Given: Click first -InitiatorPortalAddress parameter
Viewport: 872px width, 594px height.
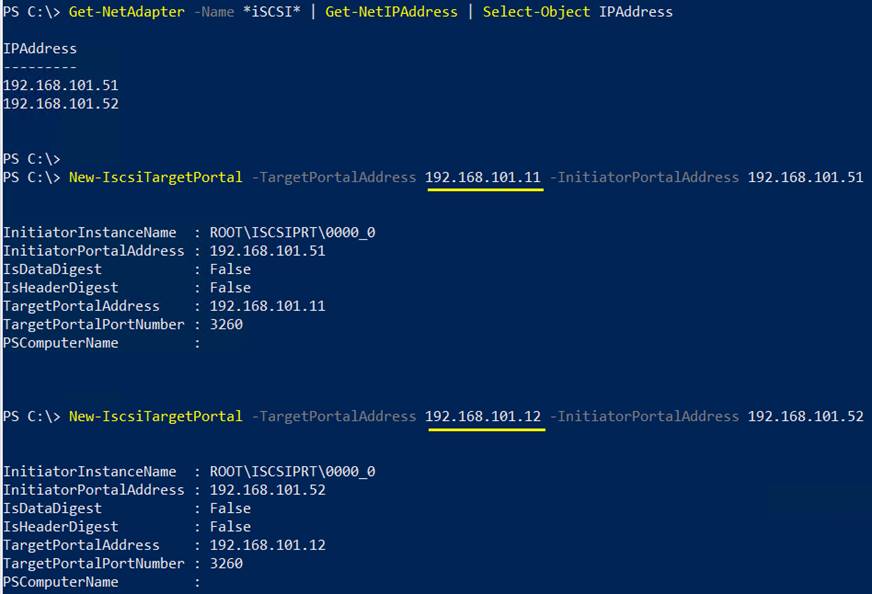Looking at the screenshot, I should click(644, 177).
